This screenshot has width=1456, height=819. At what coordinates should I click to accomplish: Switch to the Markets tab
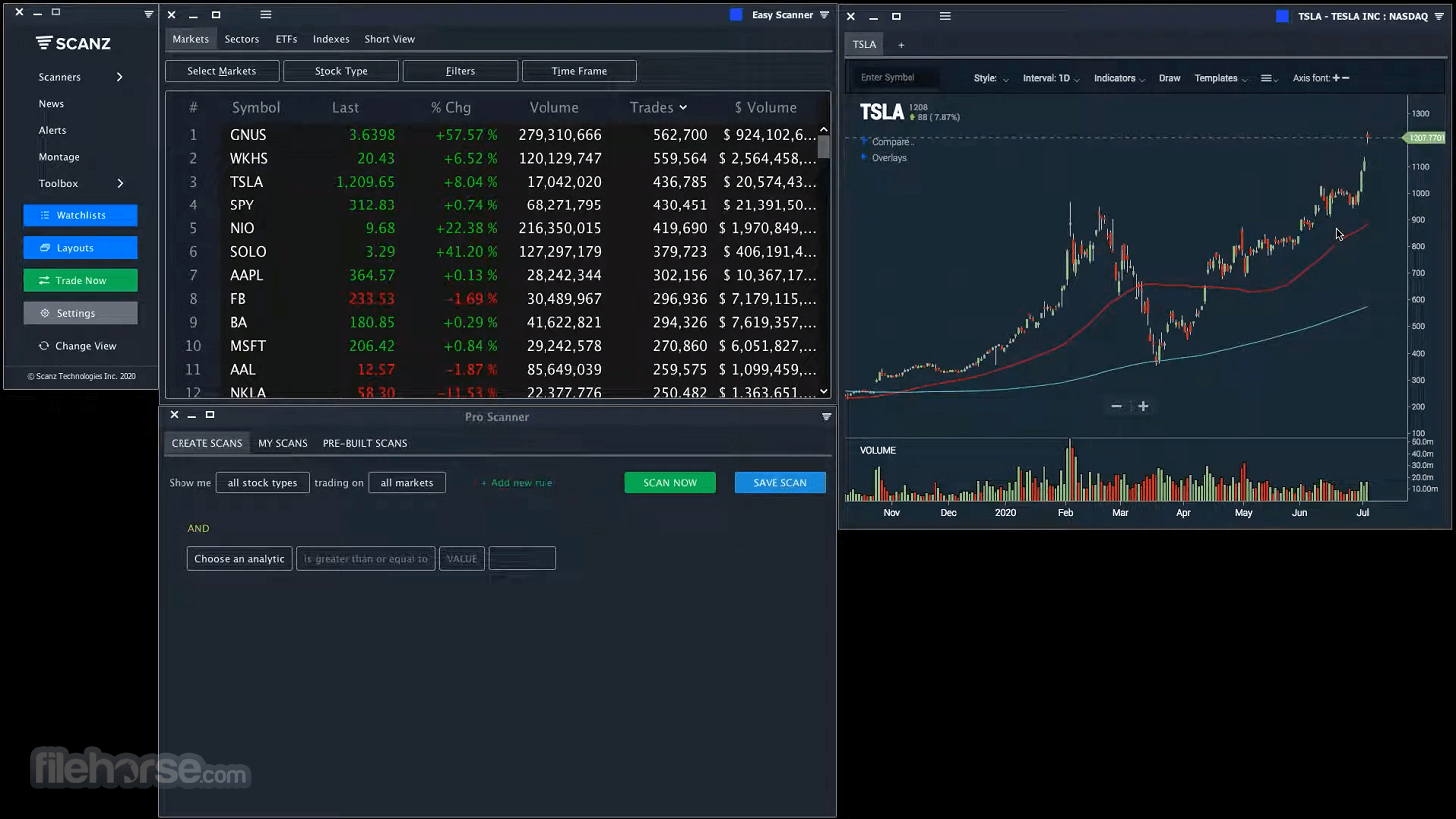pos(190,39)
